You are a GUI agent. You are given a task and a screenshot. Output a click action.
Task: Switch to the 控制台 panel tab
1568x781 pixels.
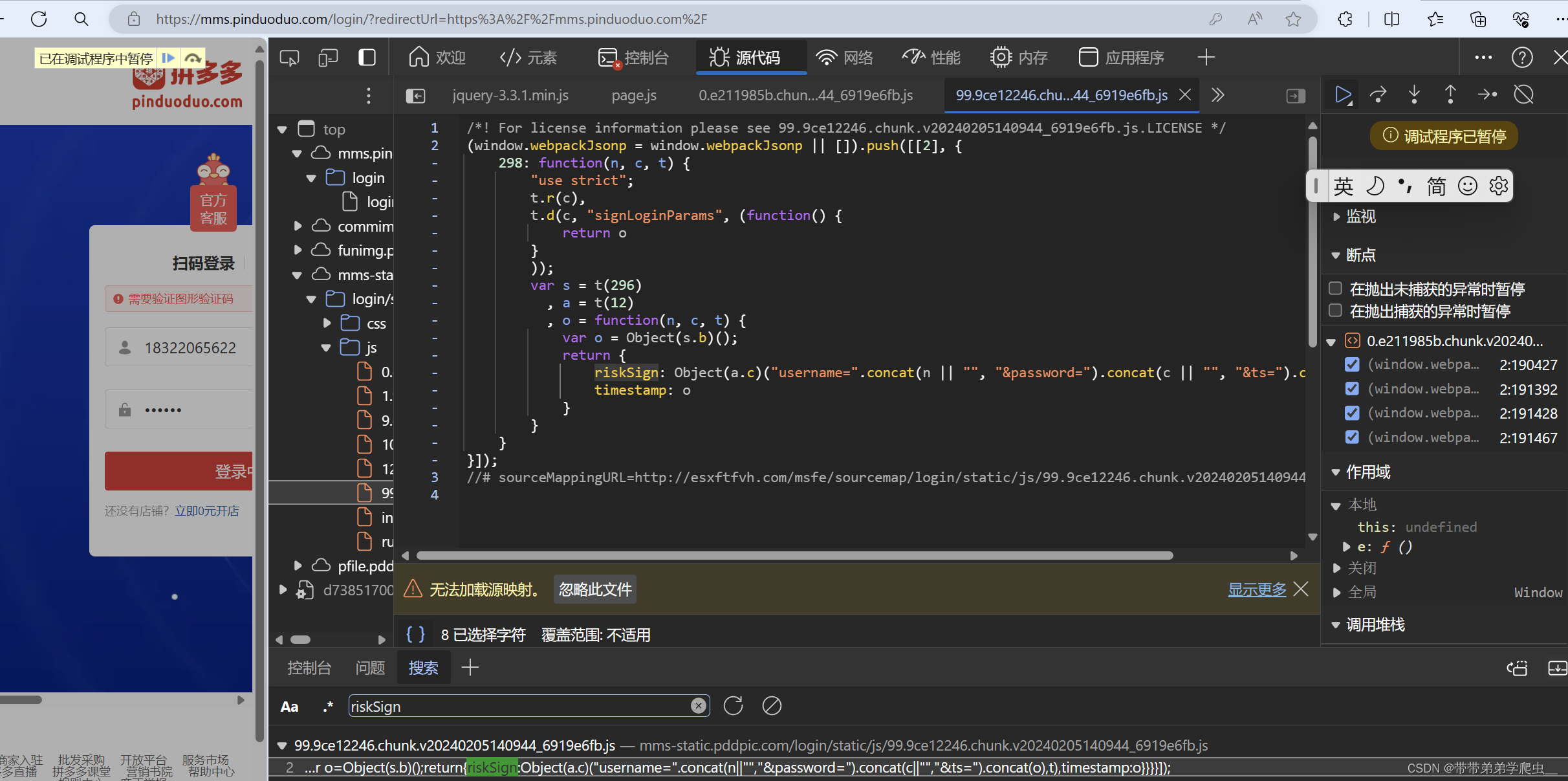310,667
